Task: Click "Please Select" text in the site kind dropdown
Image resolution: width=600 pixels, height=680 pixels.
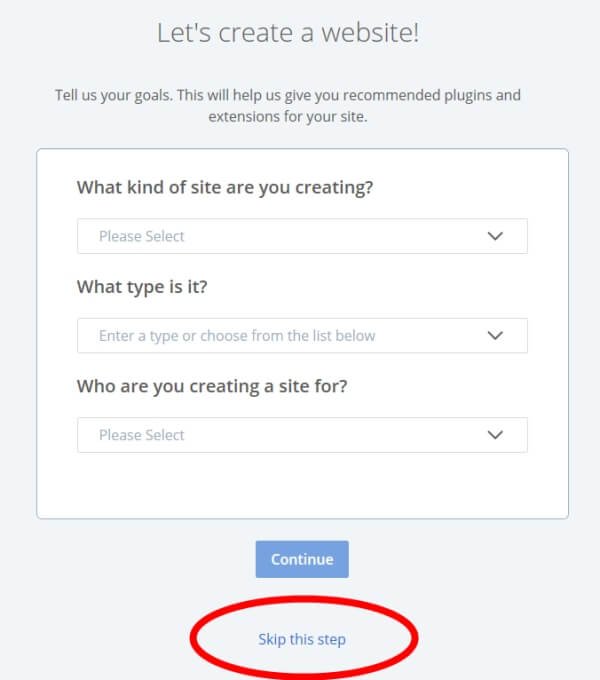Action: click(142, 237)
